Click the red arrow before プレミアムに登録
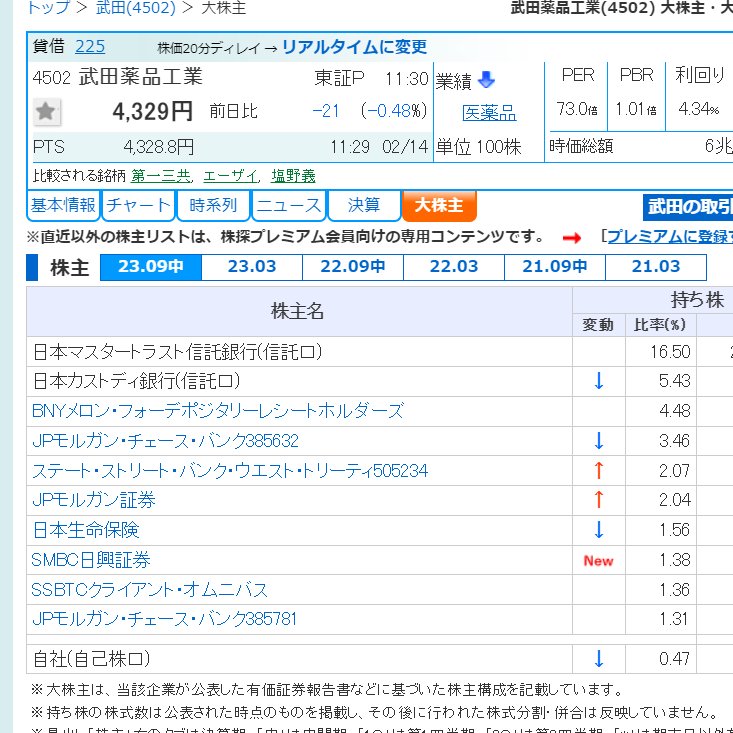 coord(571,237)
